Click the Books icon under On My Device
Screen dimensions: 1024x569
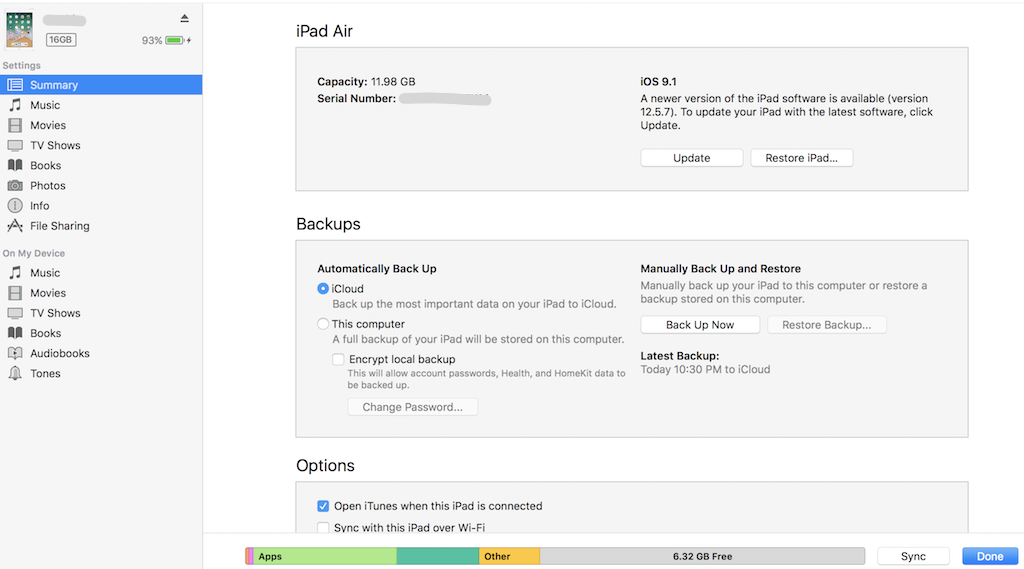pos(15,333)
